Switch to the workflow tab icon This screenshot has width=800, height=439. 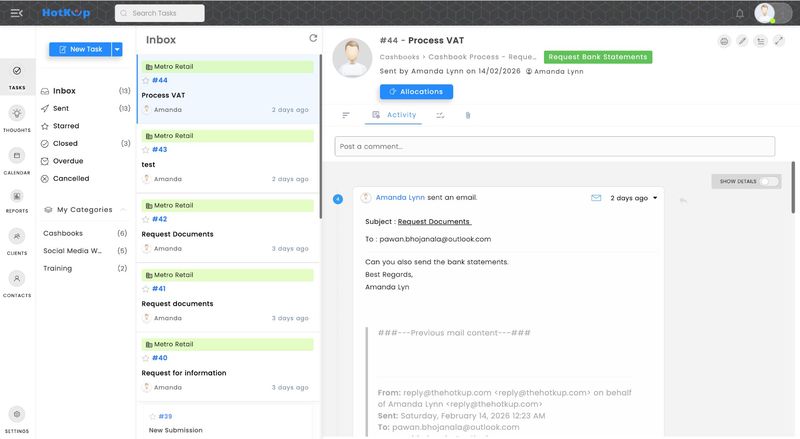[x=440, y=115]
